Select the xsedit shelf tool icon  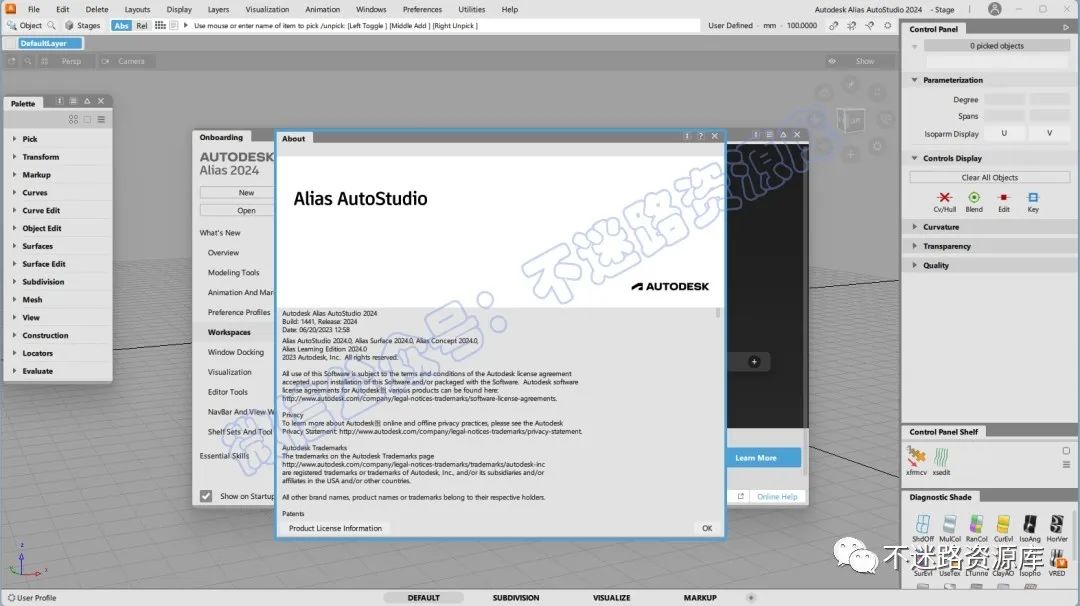click(942, 457)
